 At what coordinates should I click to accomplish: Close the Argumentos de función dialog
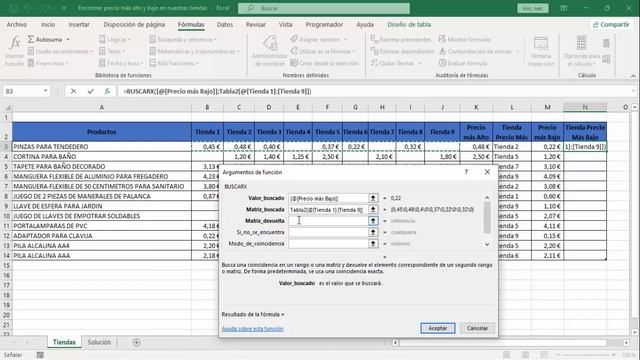487,172
